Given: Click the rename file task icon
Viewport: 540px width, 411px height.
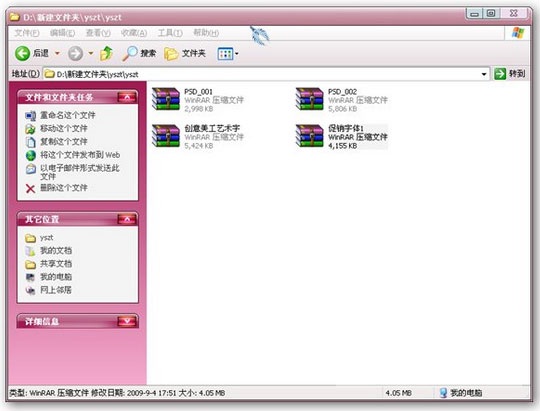Looking at the screenshot, I should [x=30, y=116].
